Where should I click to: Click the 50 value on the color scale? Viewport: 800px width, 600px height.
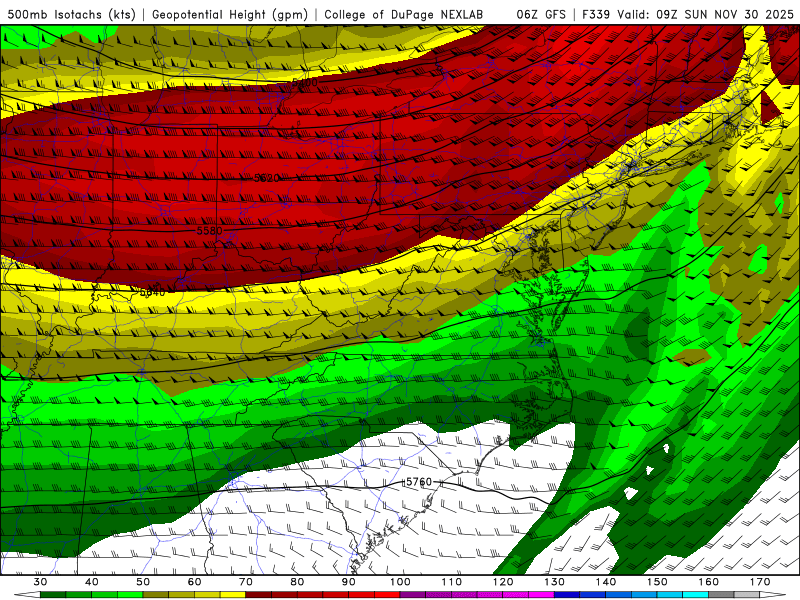click(143, 582)
